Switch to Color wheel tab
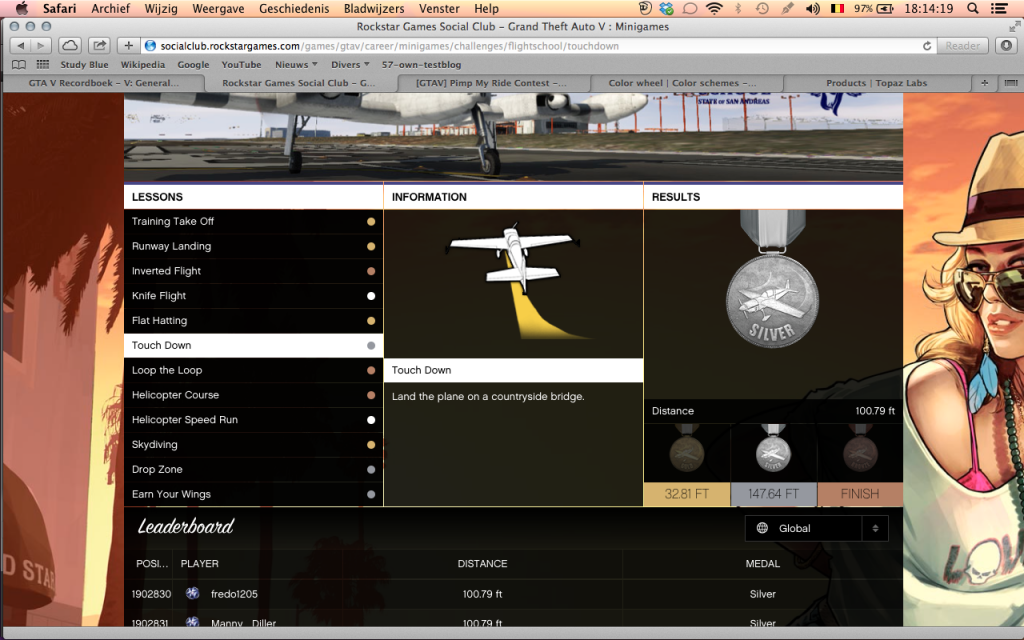The height and width of the screenshot is (640, 1024). (x=682, y=83)
